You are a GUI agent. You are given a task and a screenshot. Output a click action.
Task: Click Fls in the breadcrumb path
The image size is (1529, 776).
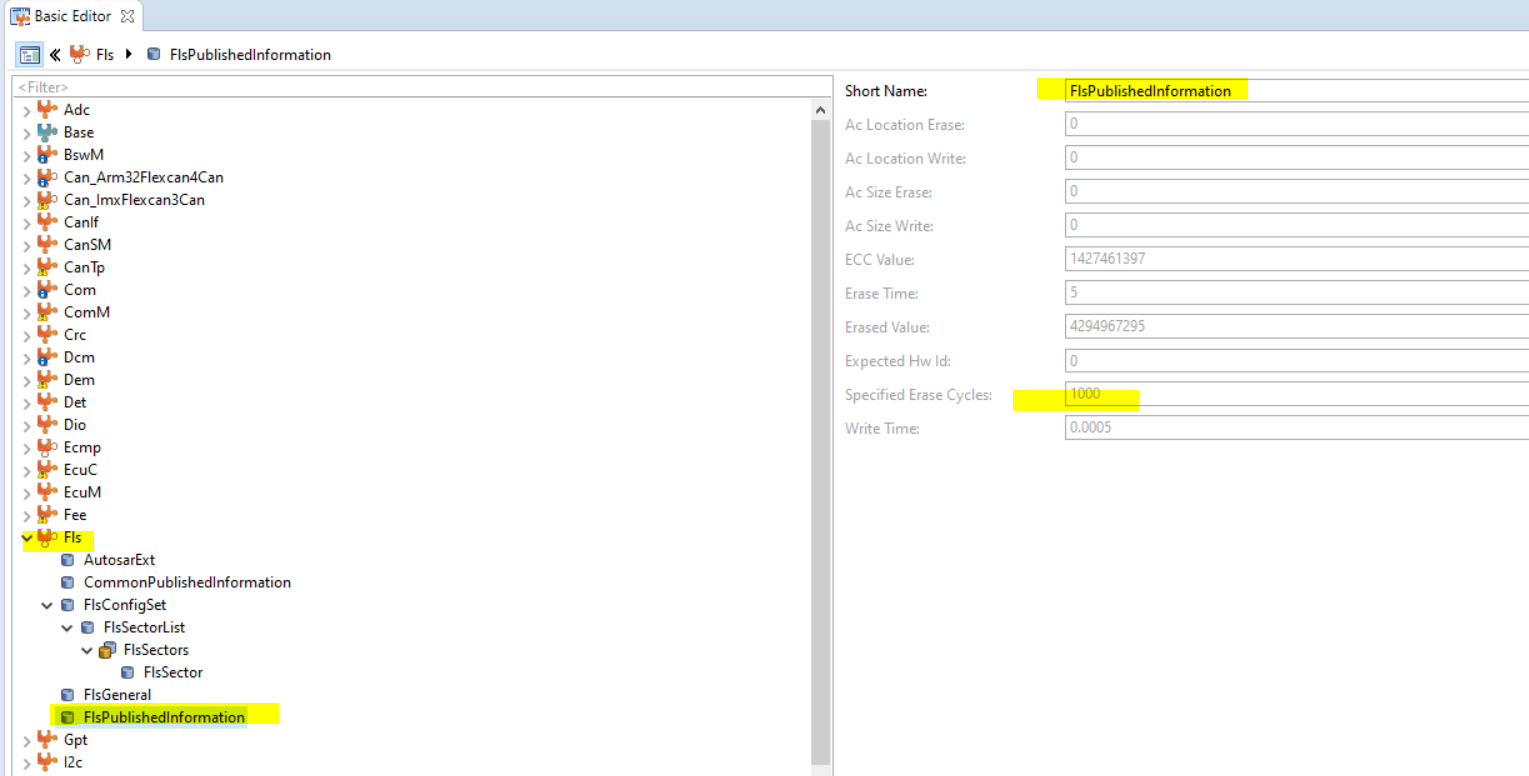(x=105, y=54)
